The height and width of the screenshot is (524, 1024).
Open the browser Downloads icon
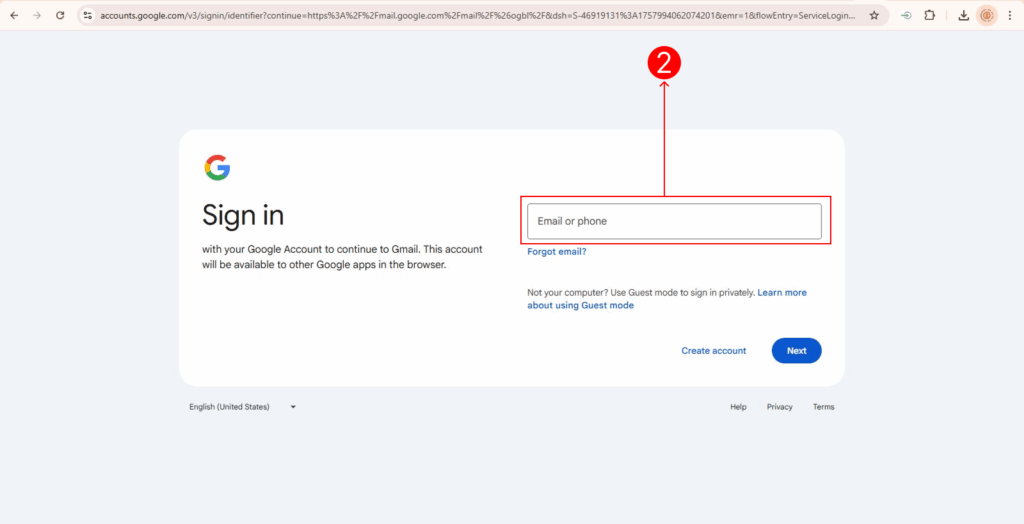963,16
